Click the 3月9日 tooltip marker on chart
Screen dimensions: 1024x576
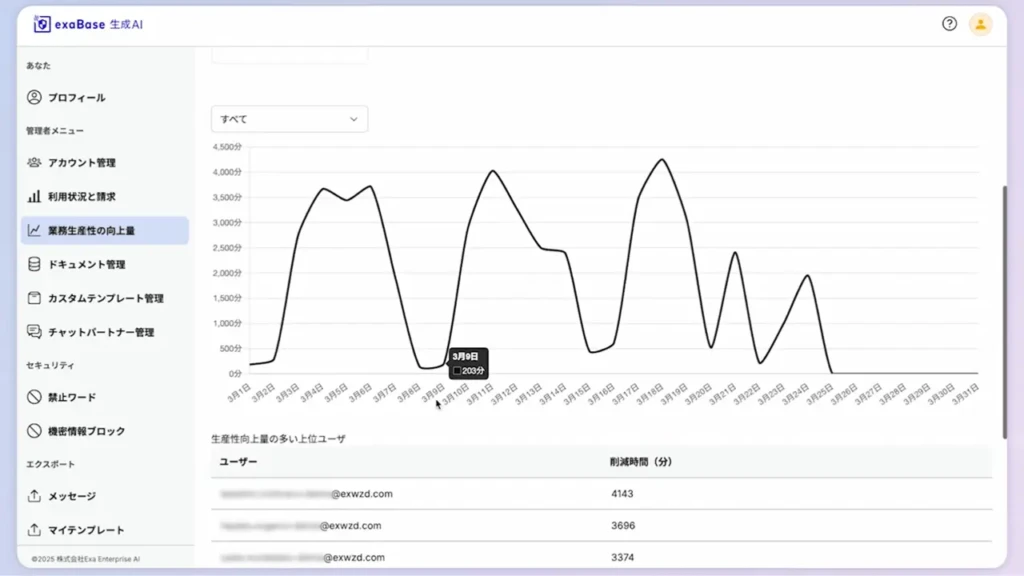coord(467,361)
